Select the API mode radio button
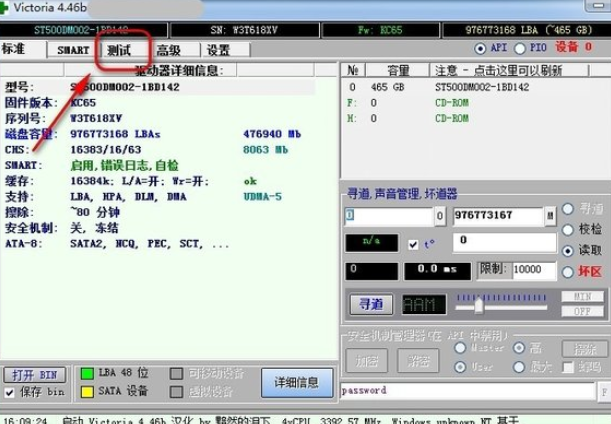 (481, 48)
